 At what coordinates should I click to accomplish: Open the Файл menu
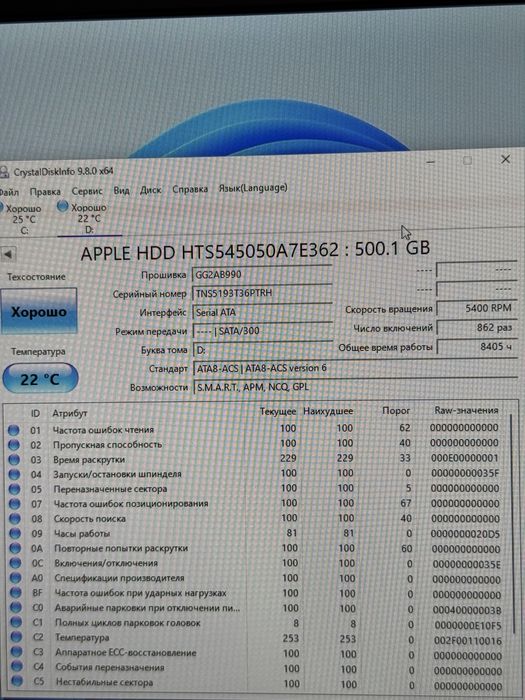pyautogui.click(x=9, y=192)
